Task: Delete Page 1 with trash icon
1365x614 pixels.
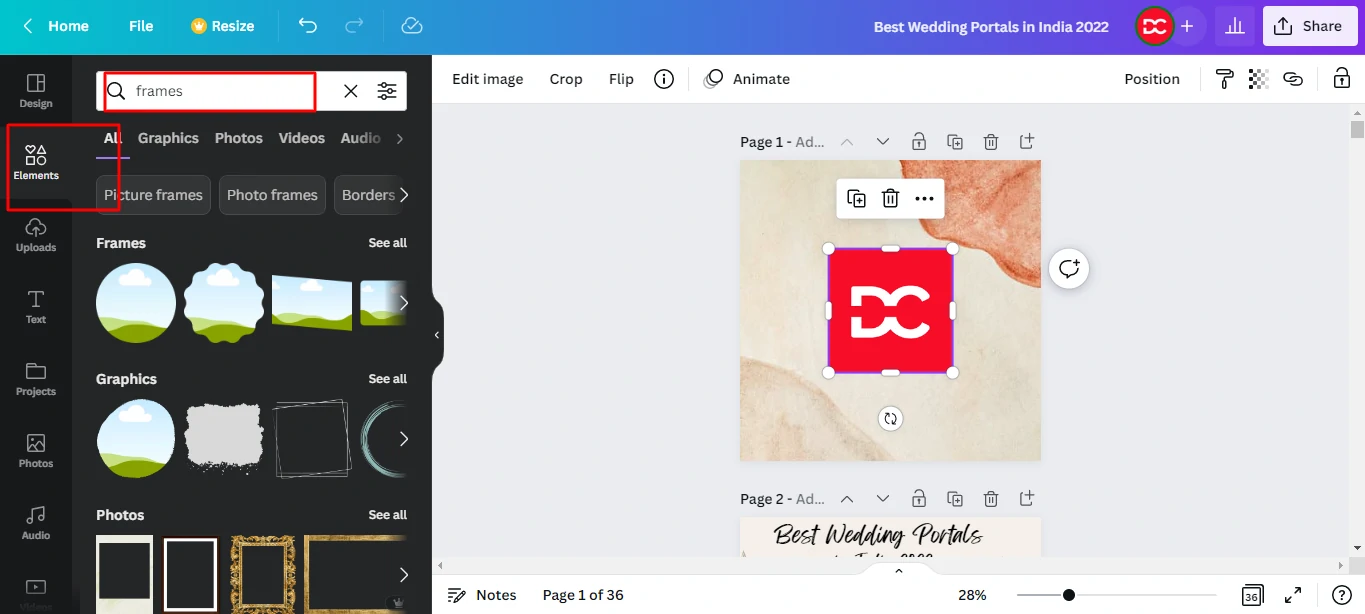Action: [x=991, y=141]
